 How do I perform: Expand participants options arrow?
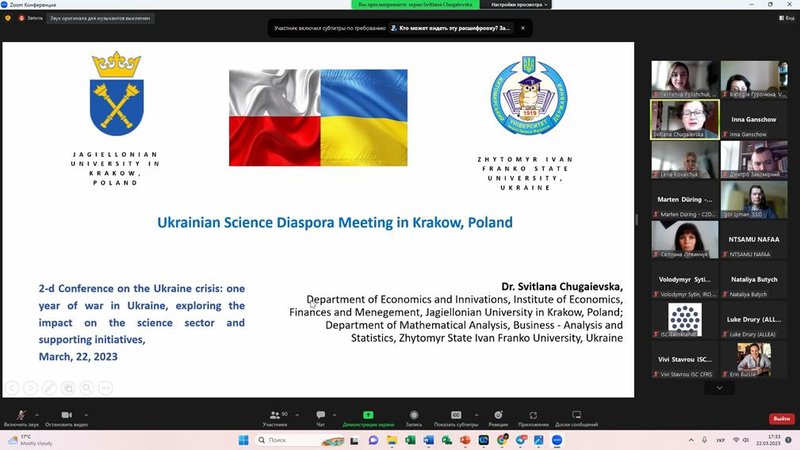pos(297,415)
